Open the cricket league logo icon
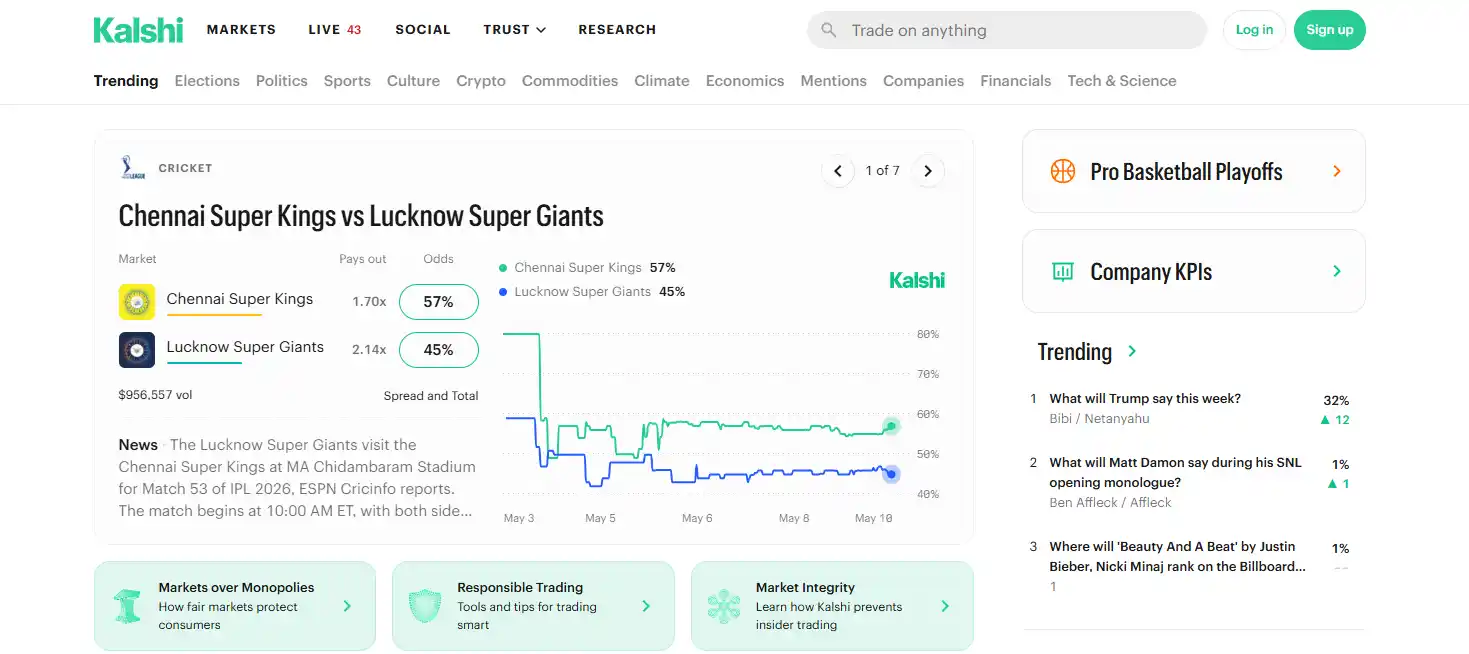Image resolution: width=1469 pixels, height=654 pixels. click(133, 168)
